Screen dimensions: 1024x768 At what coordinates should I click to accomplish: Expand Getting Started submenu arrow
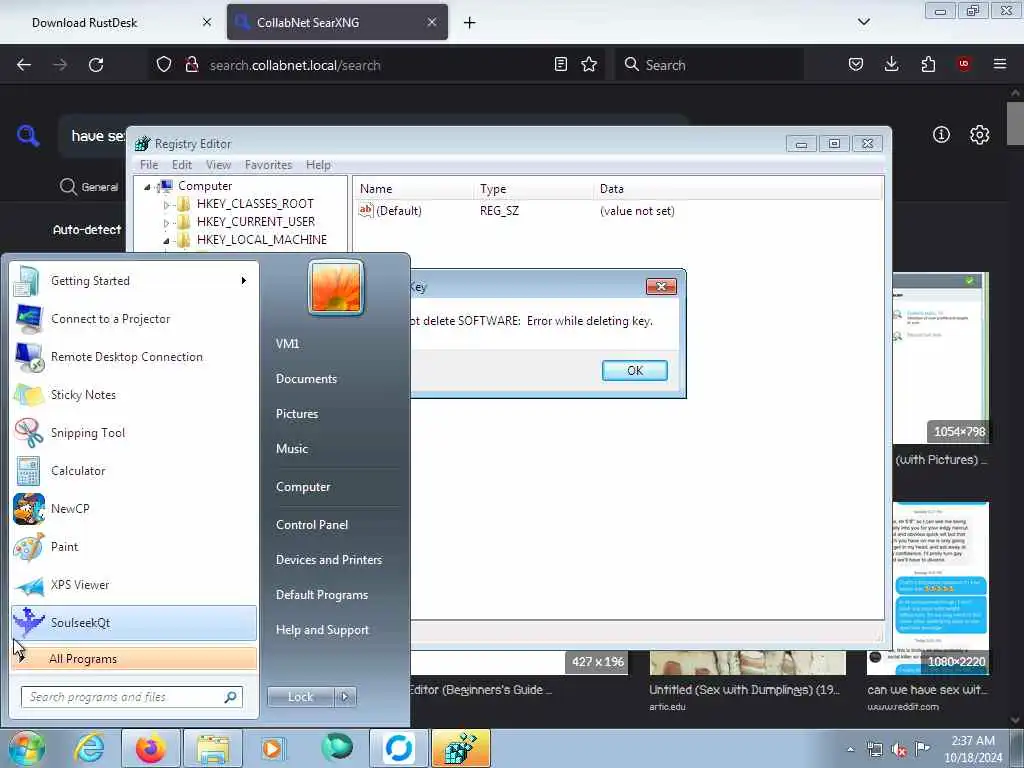click(x=244, y=281)
